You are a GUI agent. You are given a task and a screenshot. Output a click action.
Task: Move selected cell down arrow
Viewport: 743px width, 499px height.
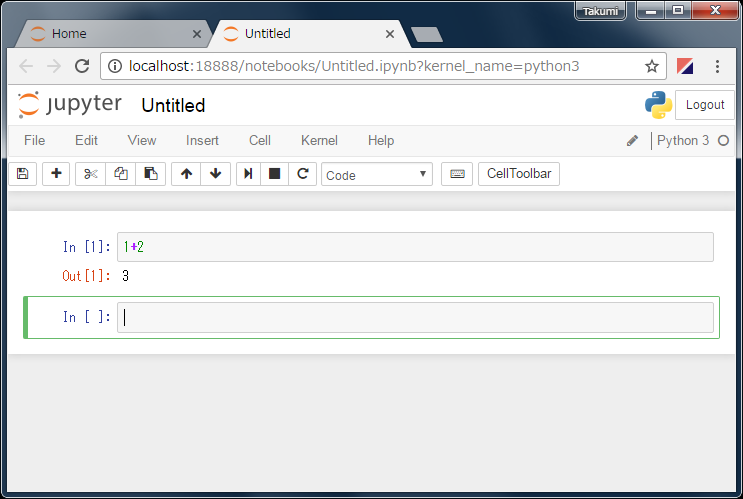click(x=216, y=174)
